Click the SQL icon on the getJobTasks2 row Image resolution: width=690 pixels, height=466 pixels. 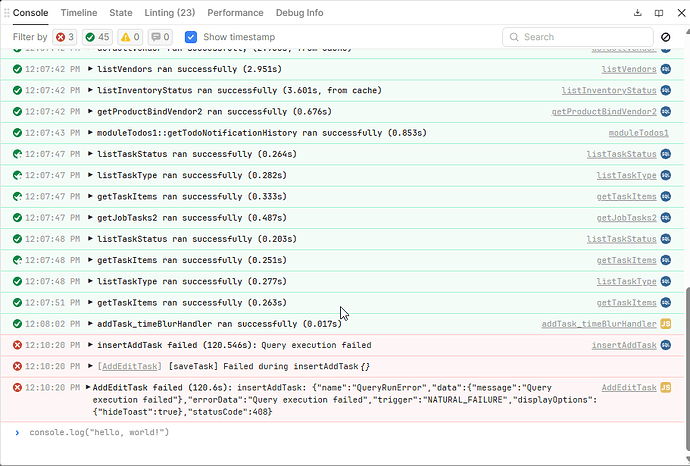[666, 217]
